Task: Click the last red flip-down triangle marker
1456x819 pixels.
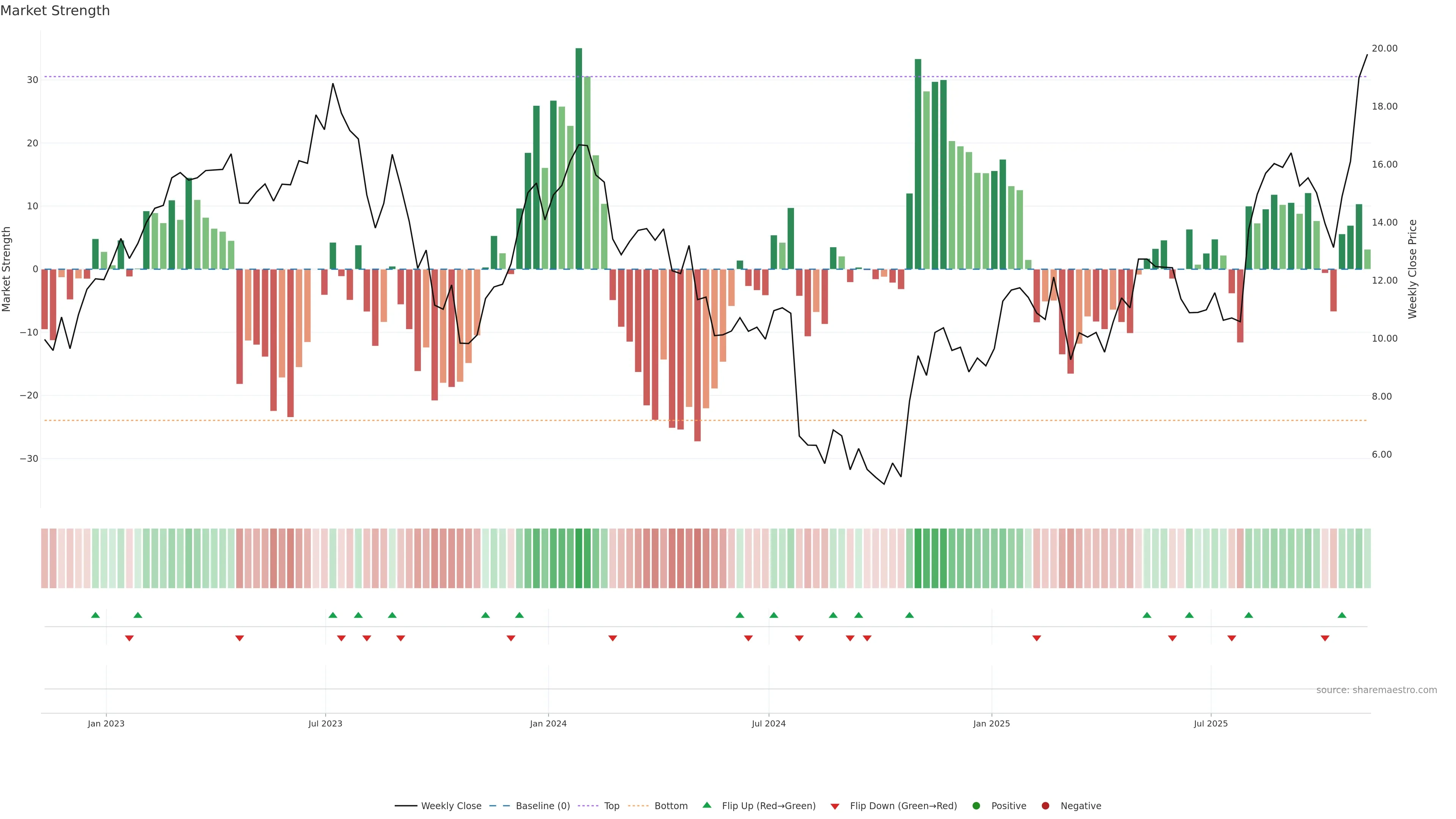Action: [x=1325, y=638]
